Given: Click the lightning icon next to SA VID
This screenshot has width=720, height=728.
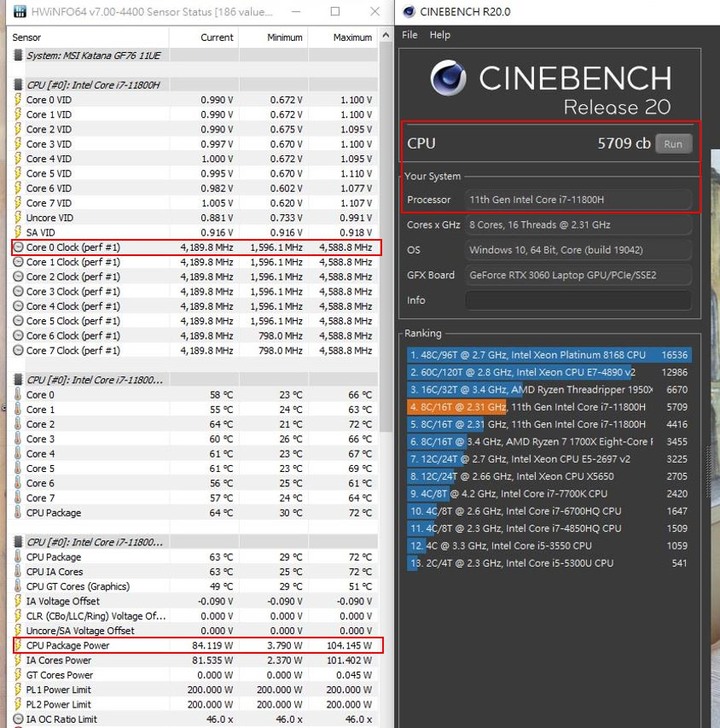Looking at the screenshot, I should pos(18,232).
